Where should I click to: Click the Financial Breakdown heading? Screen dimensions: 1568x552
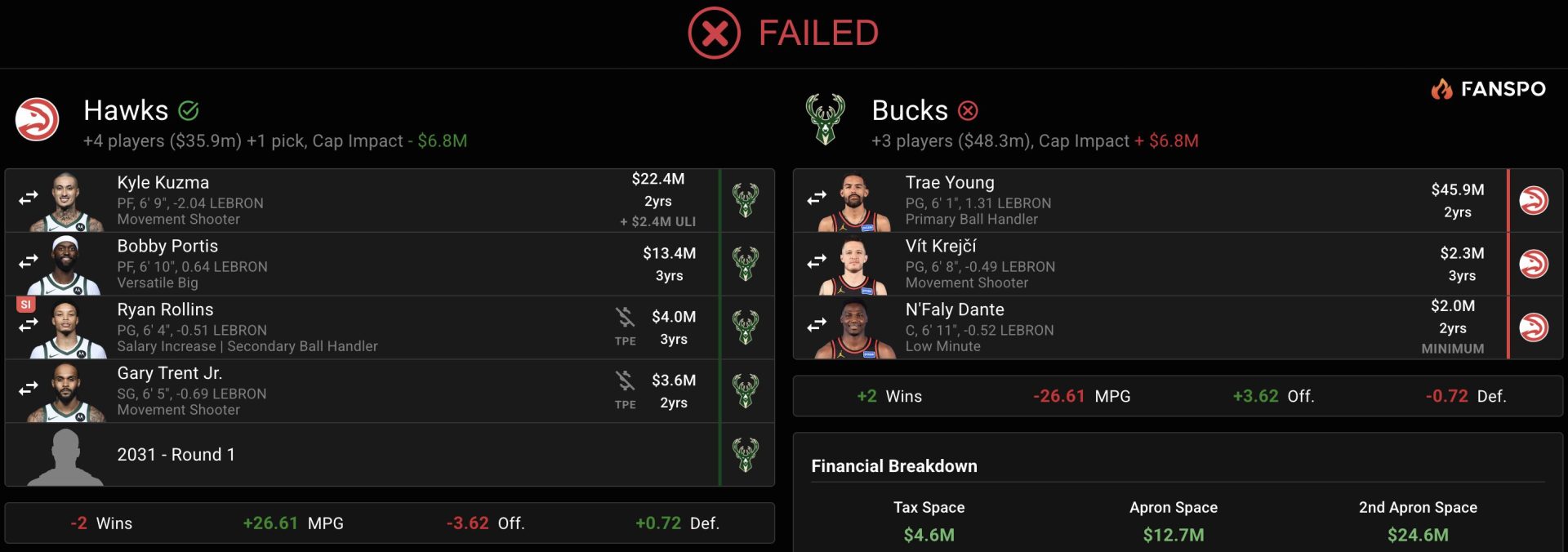pos(894,466)
